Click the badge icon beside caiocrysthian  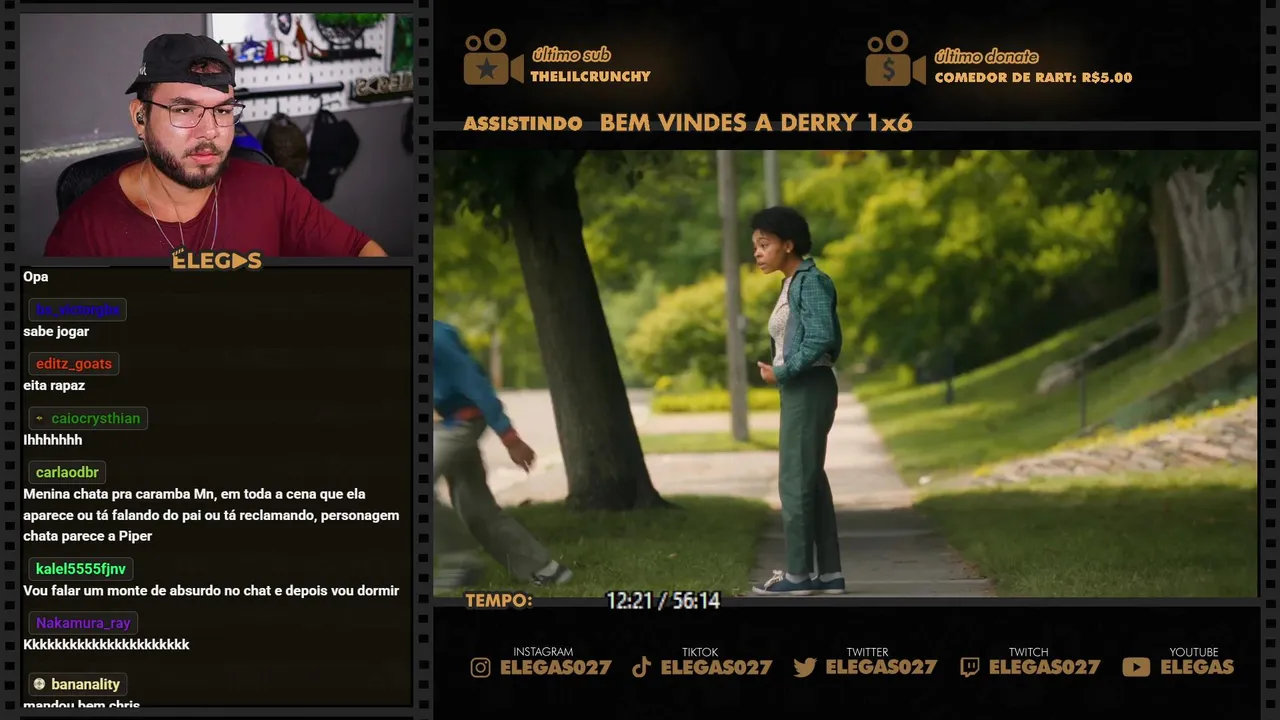point(39,418)
